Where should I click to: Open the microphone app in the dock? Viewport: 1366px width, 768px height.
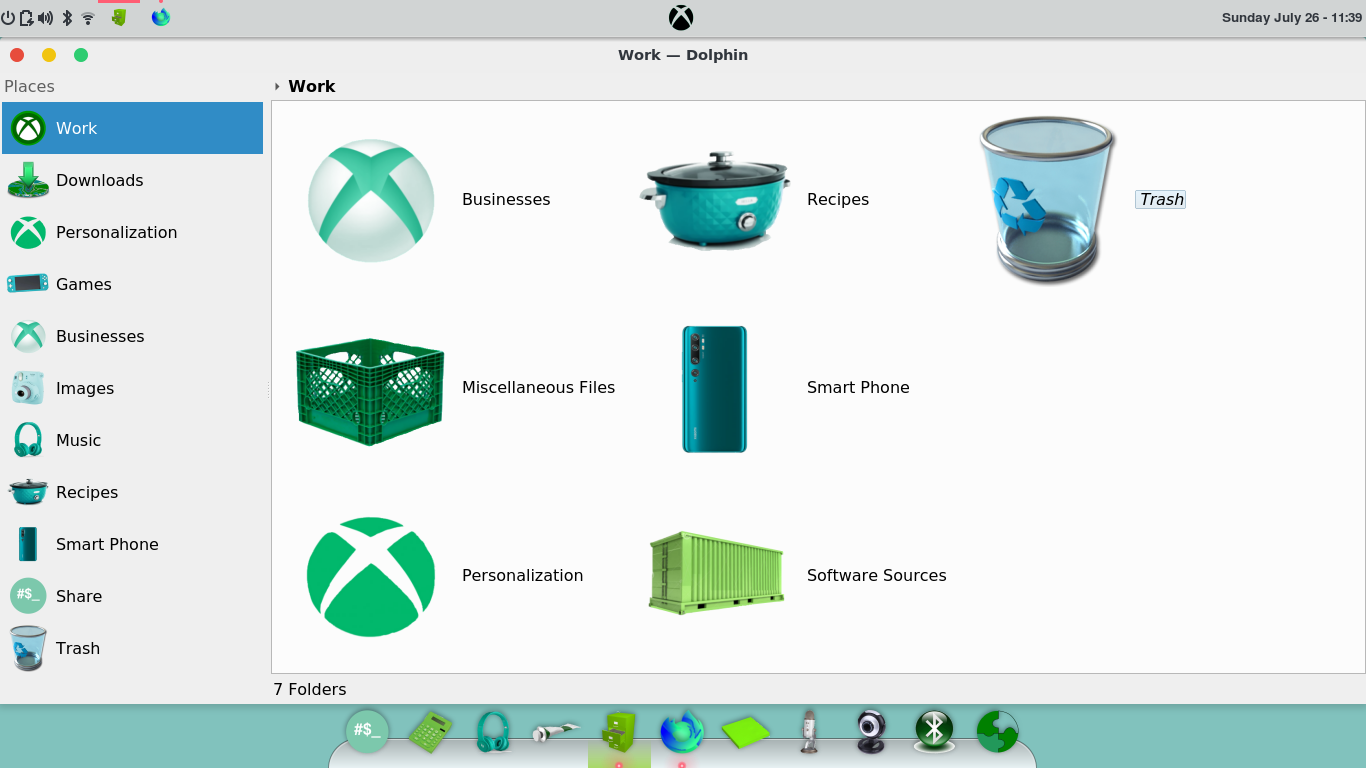[809, 732]
